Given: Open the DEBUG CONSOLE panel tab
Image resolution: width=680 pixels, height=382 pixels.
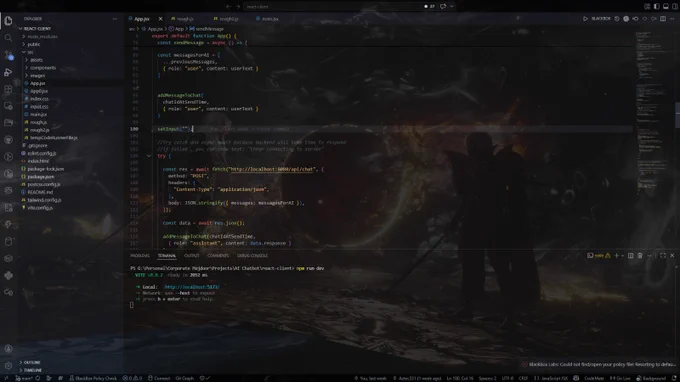Looking at the screenshot, I should pyautogui.click(x=252, y=256).
